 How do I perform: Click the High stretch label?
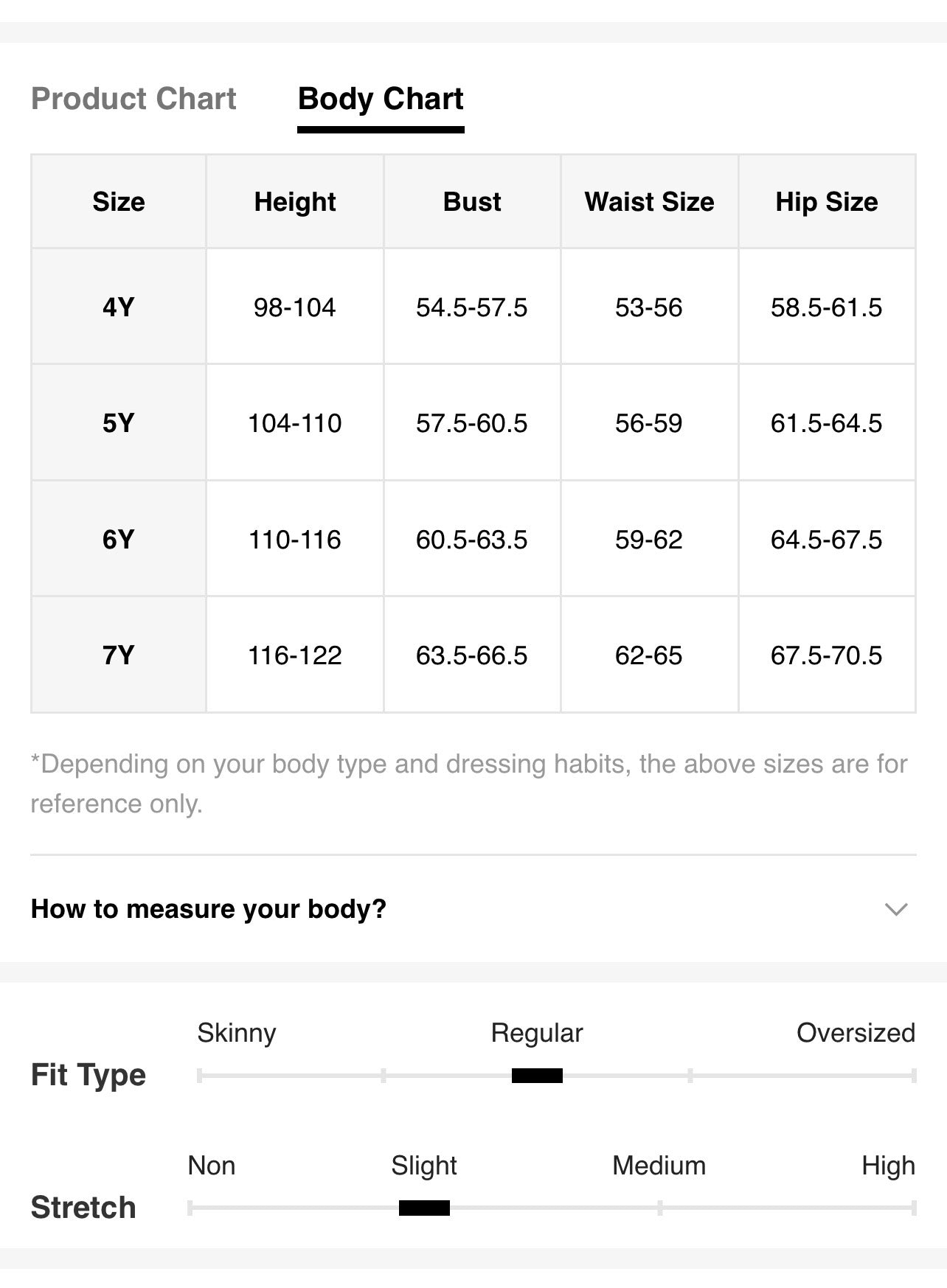888,1166
